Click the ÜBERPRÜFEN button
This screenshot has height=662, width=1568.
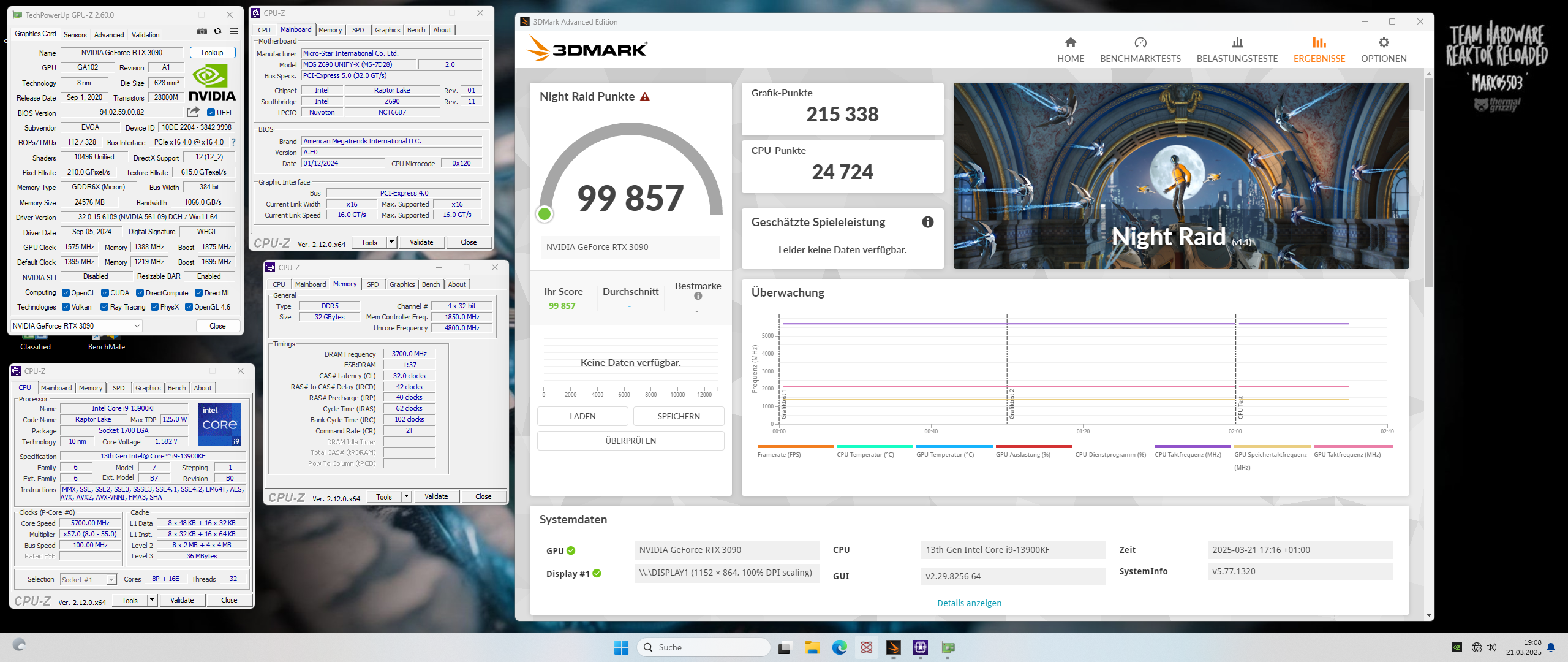630,441
